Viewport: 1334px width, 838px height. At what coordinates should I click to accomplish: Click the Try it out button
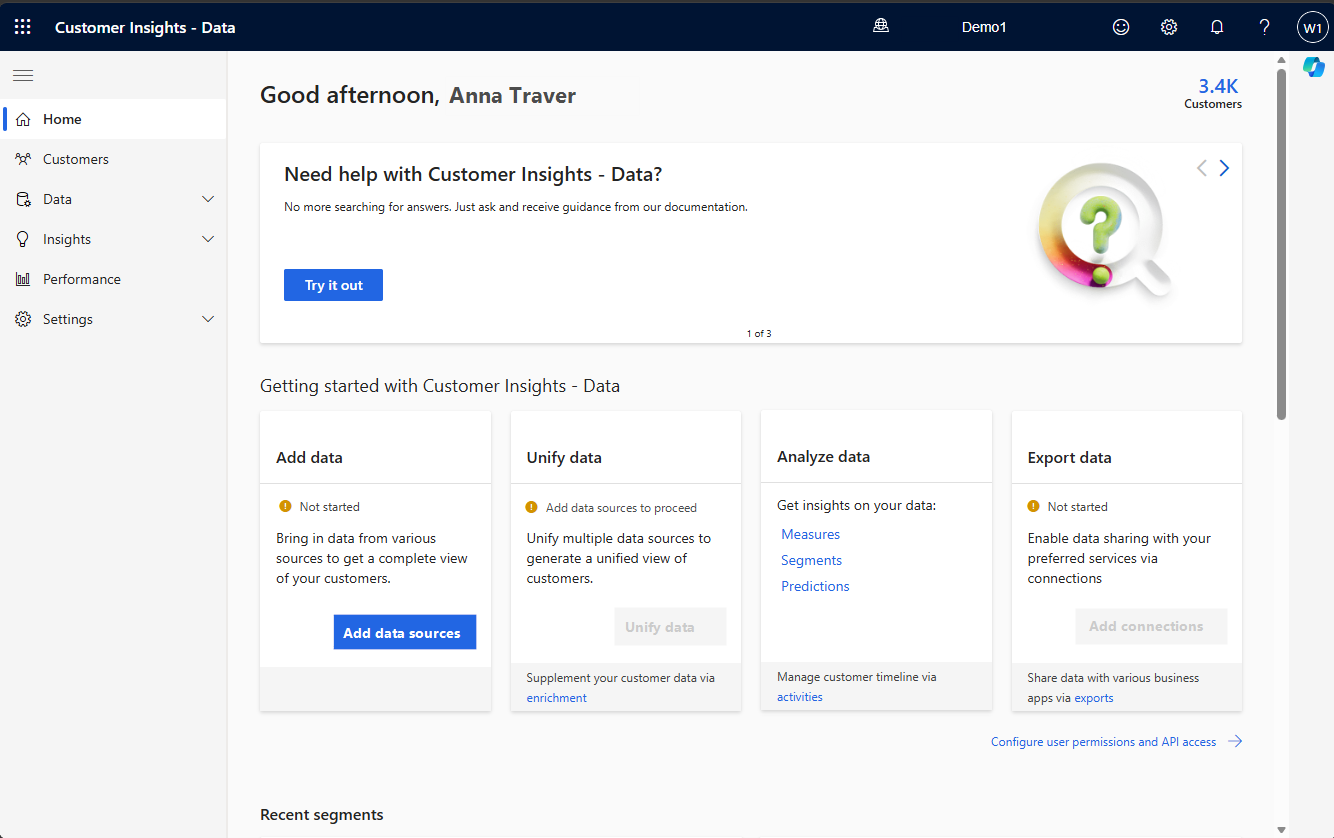pos(333,285)
